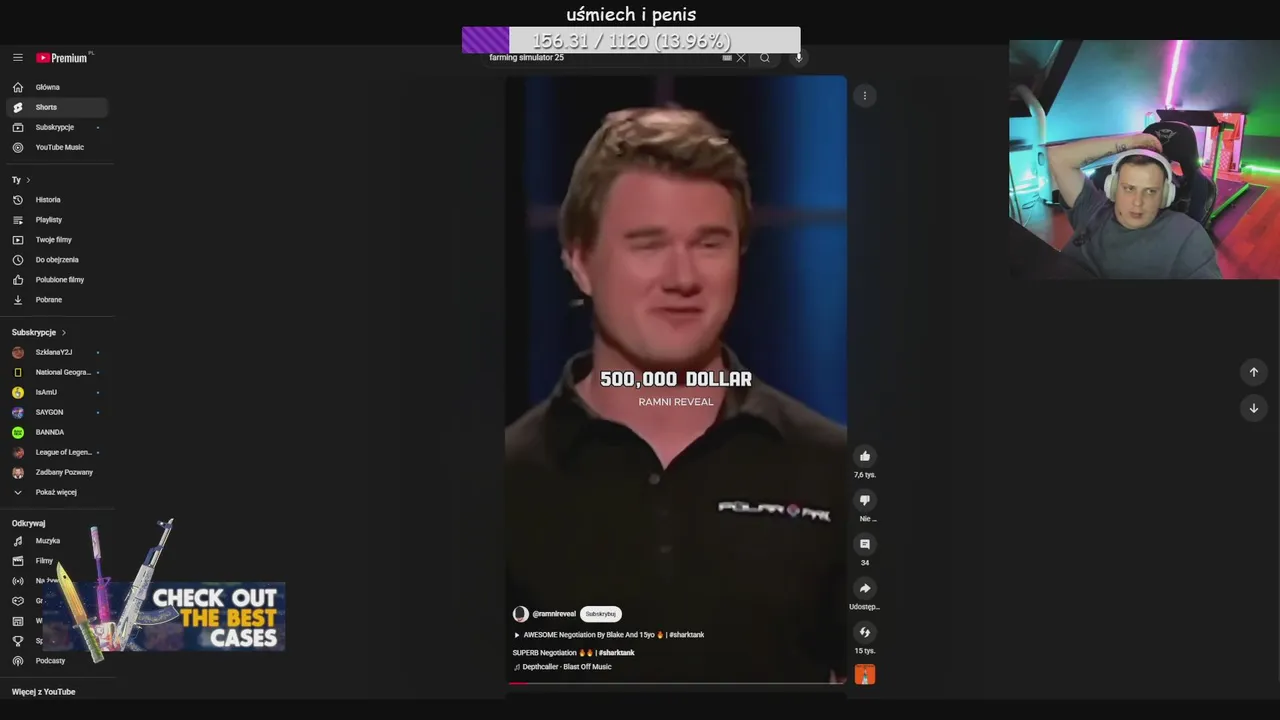Open National Geographic subscription
1280x720 pixels.
(56, 372)
